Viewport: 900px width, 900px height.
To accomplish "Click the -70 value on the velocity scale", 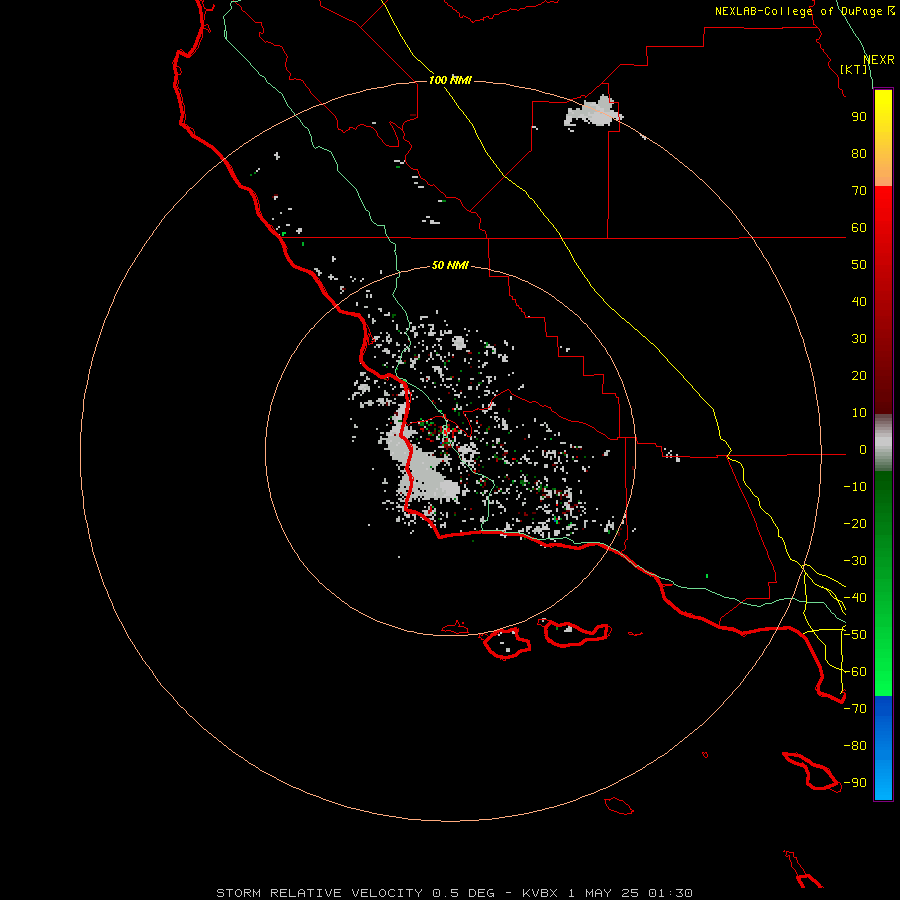I will pos(855,709).
